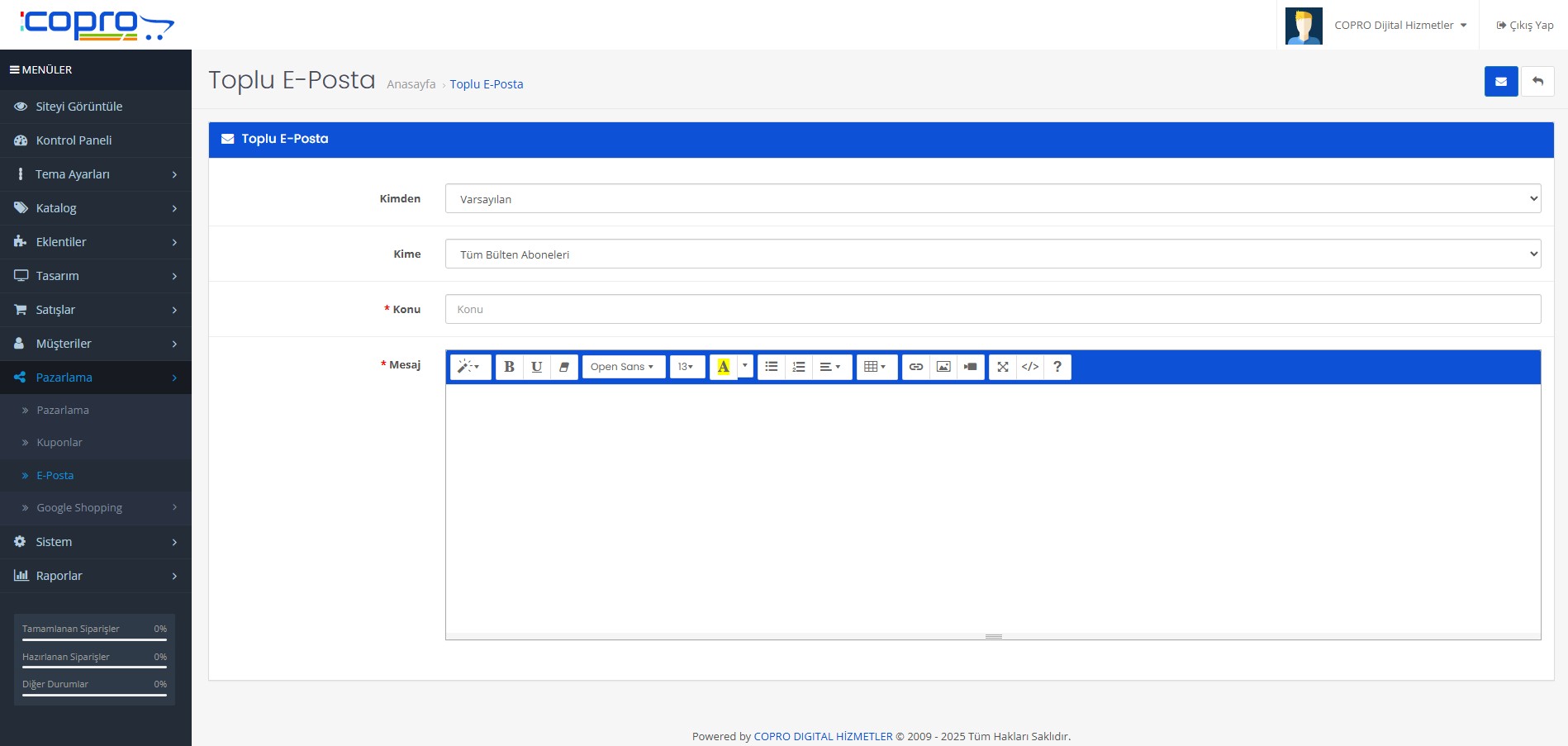Toggle HTML code view in the editor
Viewport: 1568px width, 746px height.
coord(1029,367)
